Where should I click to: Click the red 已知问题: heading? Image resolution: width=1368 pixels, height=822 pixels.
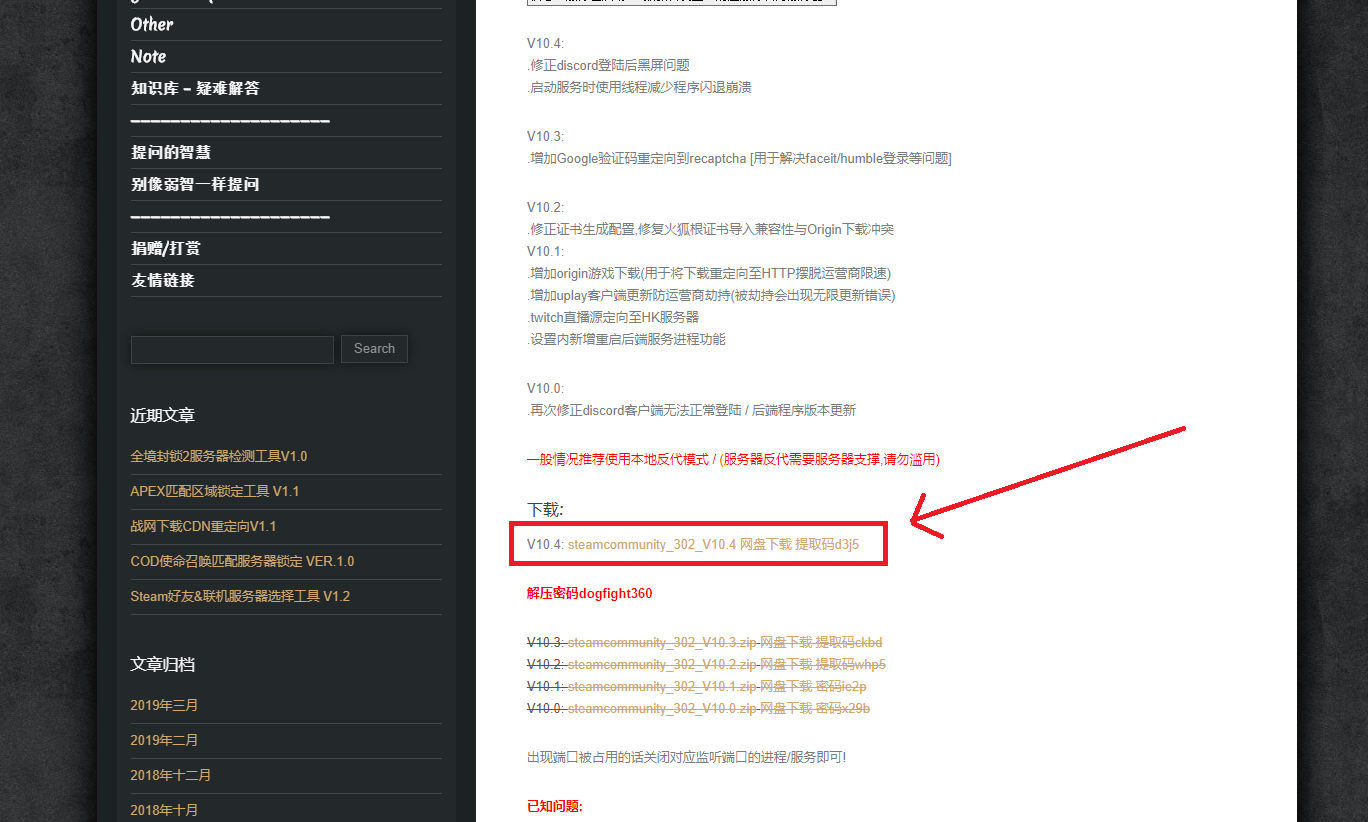pyautogui.click(x=554, y=806)
